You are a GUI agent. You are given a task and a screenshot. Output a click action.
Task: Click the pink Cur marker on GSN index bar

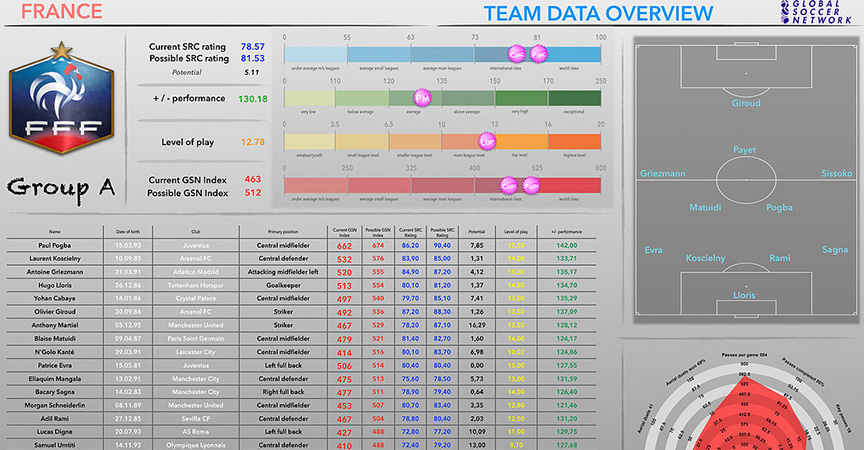click(x=509, y=185)
